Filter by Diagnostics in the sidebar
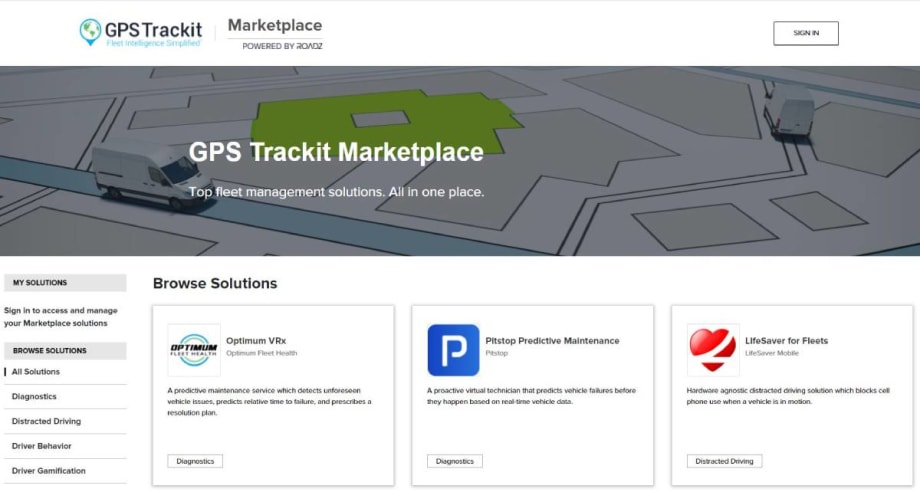Screen dimensions: 920x492 [34, 396]
